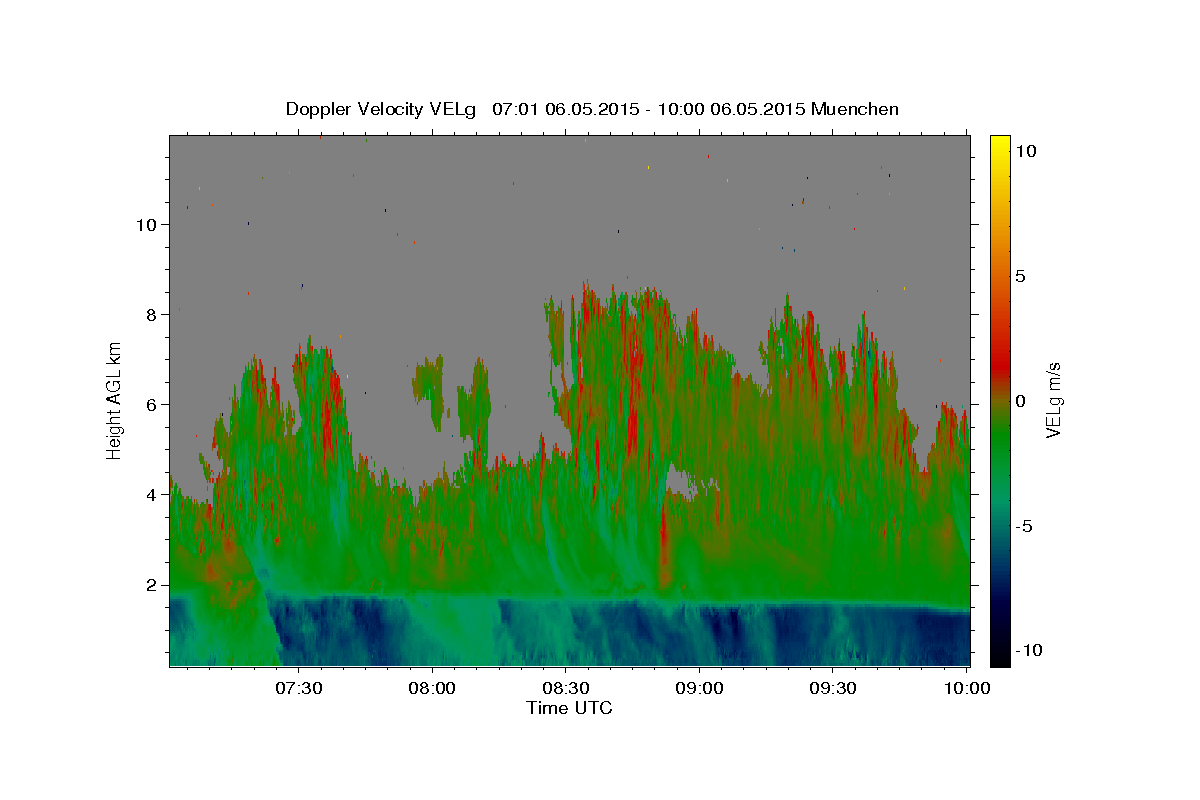Click the "07:30" time tick label

click(299, 688)
